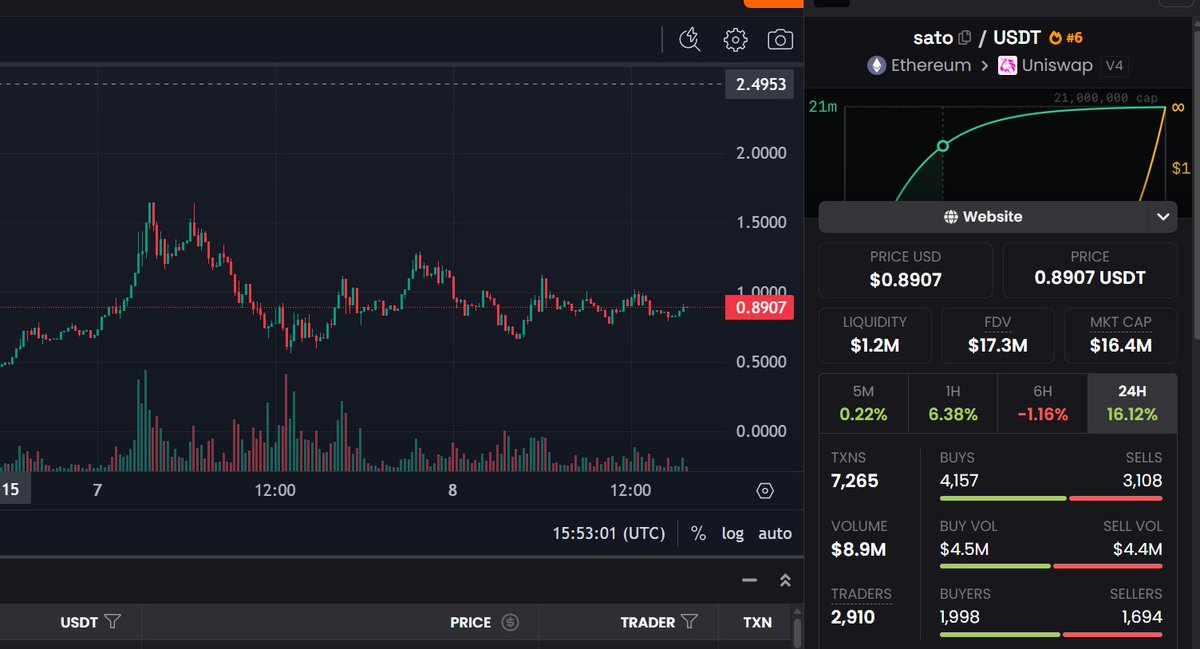Click the trending fire icon #6

click(x=1065, y=38)
